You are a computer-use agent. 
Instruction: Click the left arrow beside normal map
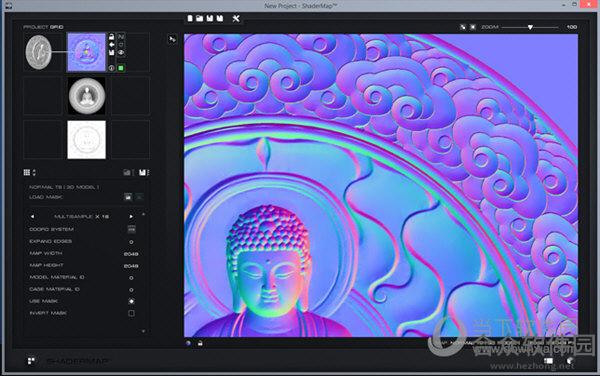(x=111, y=44)
